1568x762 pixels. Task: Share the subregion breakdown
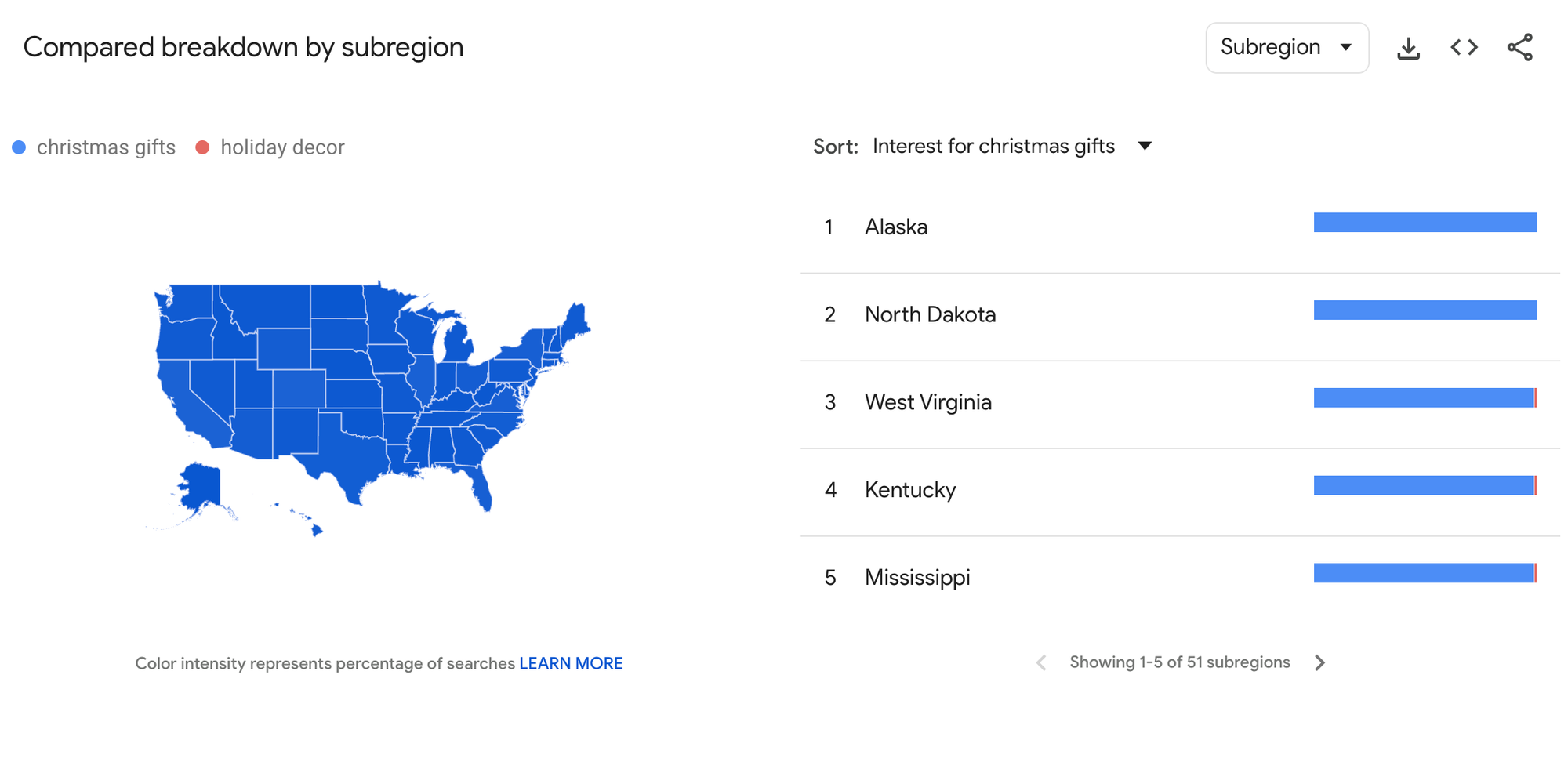pyautogui.click(x=1519, y=47)
